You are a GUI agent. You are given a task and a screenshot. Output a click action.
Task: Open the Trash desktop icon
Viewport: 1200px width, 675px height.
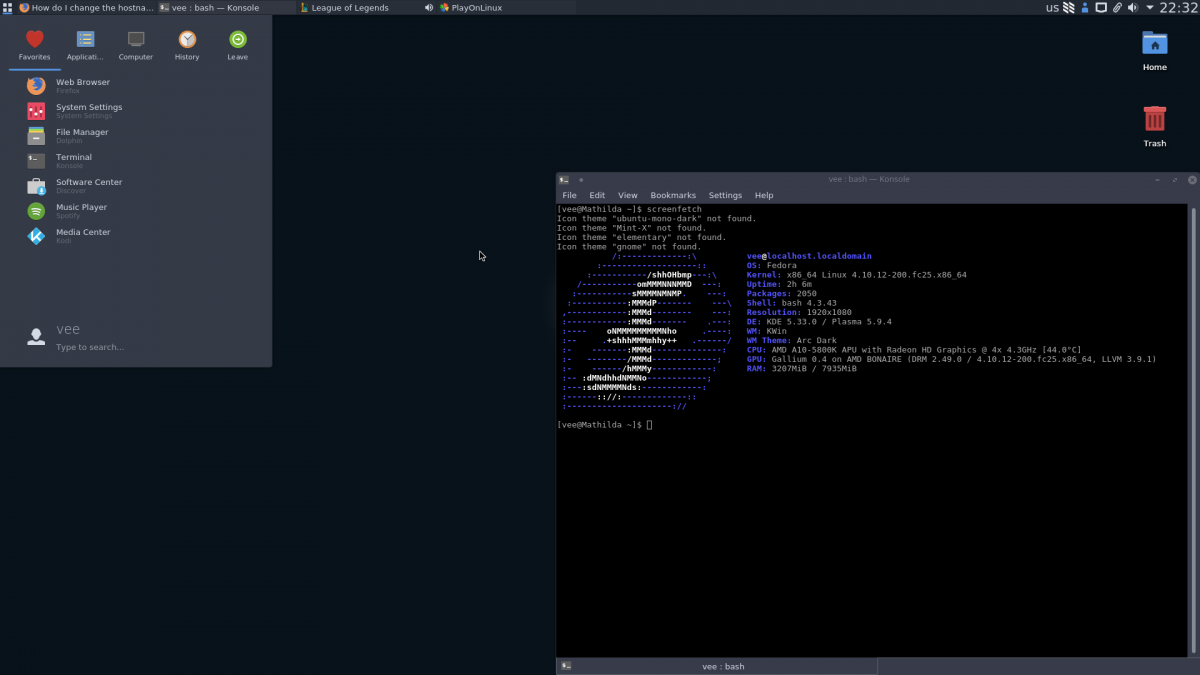click(1155, 127)
